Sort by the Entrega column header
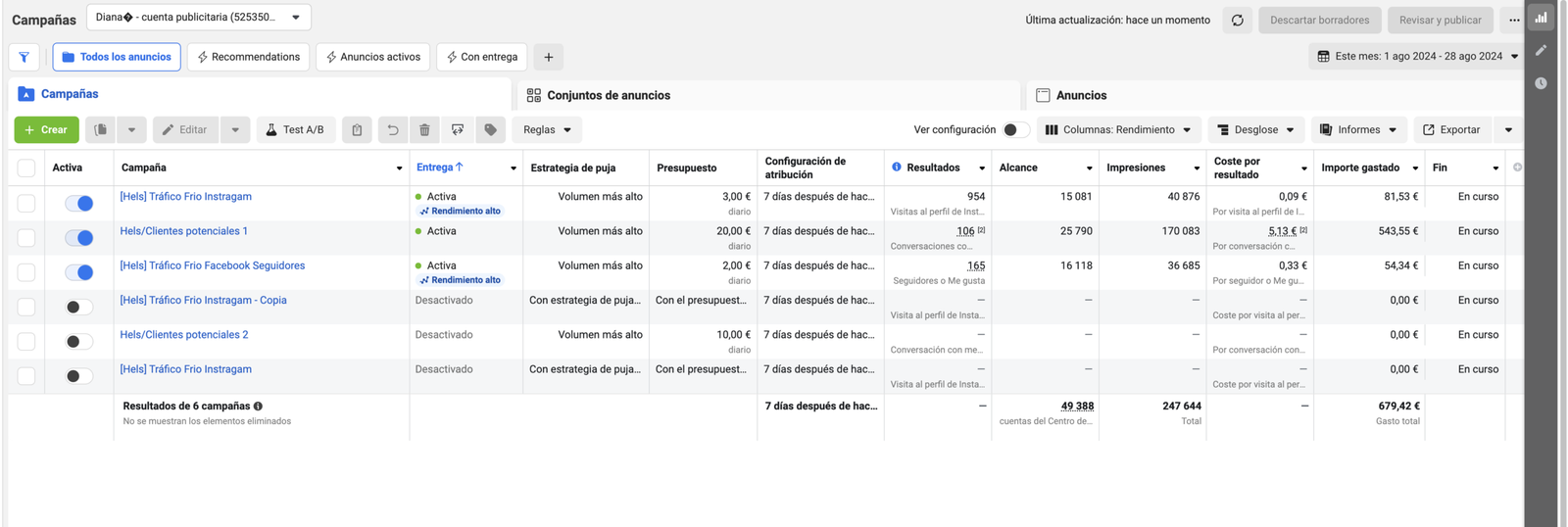 pyautogui.click(x=440, y=168)
